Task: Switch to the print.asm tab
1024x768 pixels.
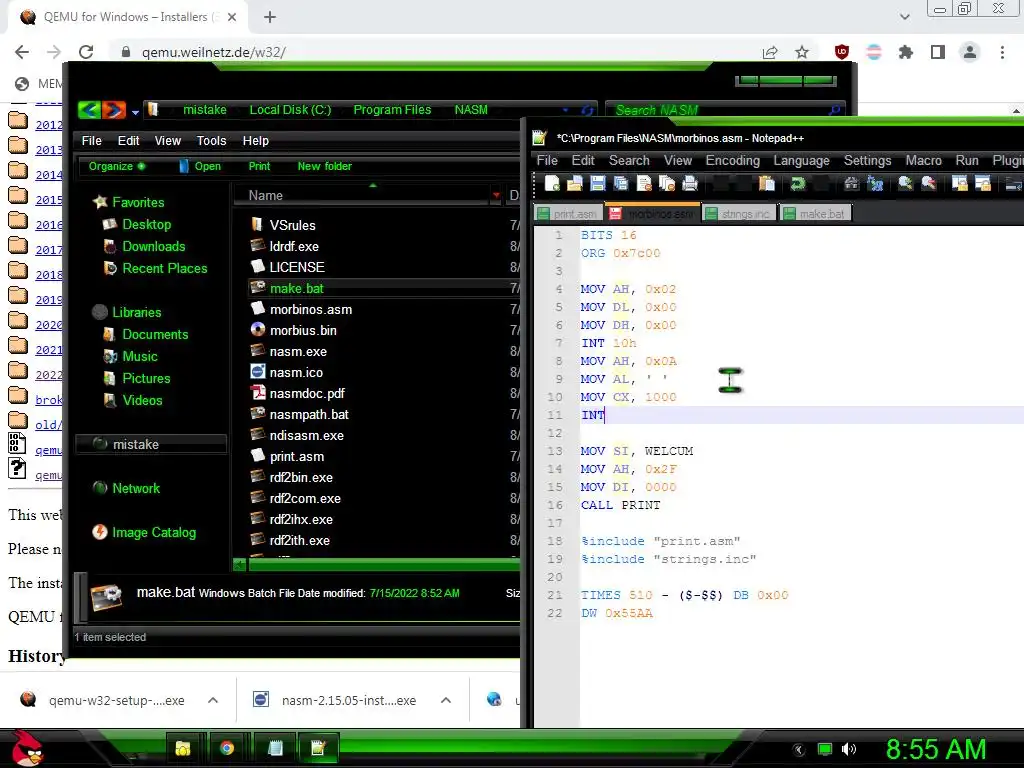Action: click(567, 214)
